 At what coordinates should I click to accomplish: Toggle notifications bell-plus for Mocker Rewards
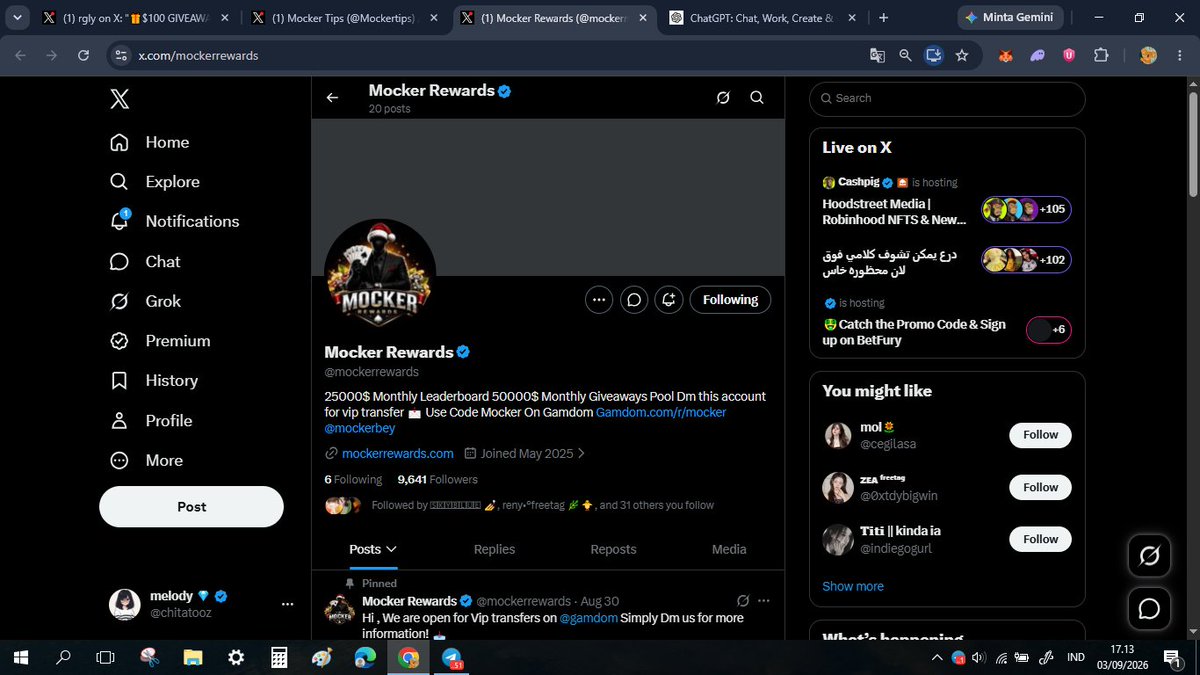pyautogui.click(x=668, y=299)
